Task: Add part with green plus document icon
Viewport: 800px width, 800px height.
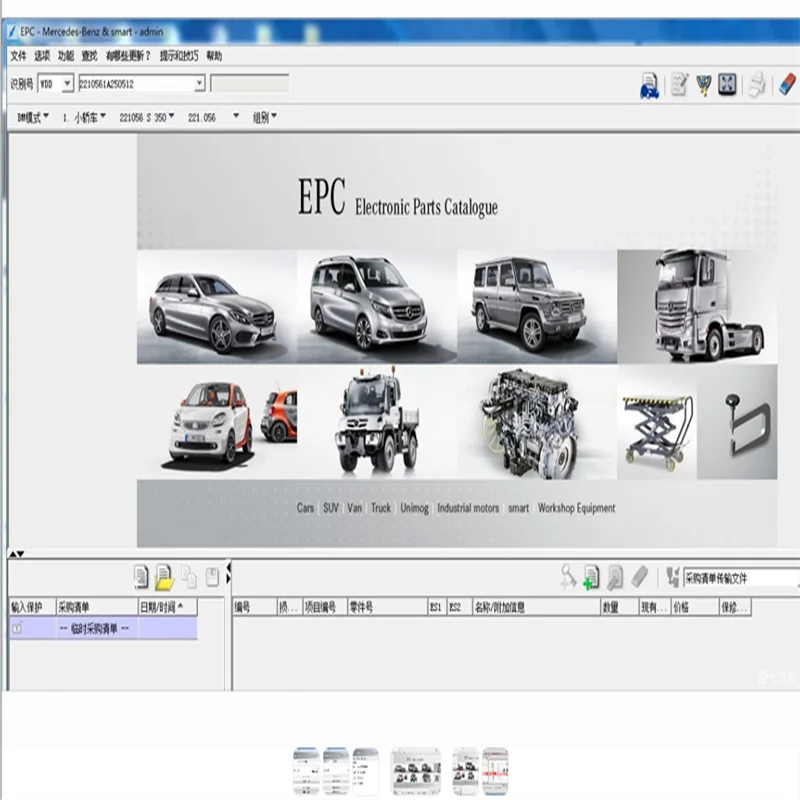Action: [x=591, y=578]
